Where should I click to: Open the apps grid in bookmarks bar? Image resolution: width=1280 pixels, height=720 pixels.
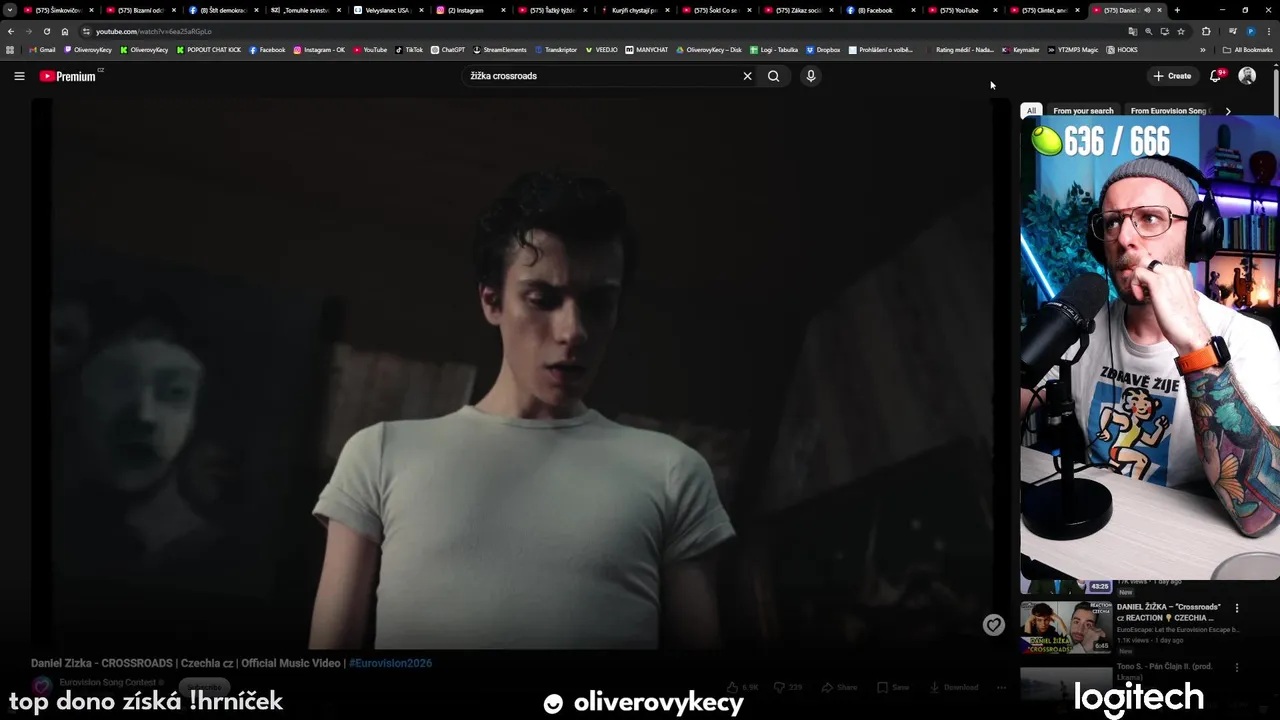(x=10, y=50)
